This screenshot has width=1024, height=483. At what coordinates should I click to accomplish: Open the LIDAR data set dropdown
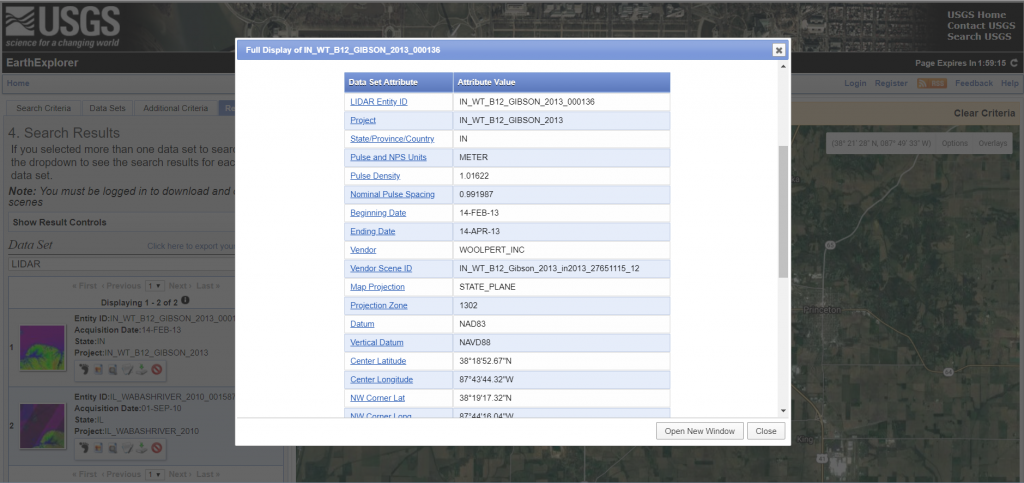pyautogui.click(x=122, y=266)
